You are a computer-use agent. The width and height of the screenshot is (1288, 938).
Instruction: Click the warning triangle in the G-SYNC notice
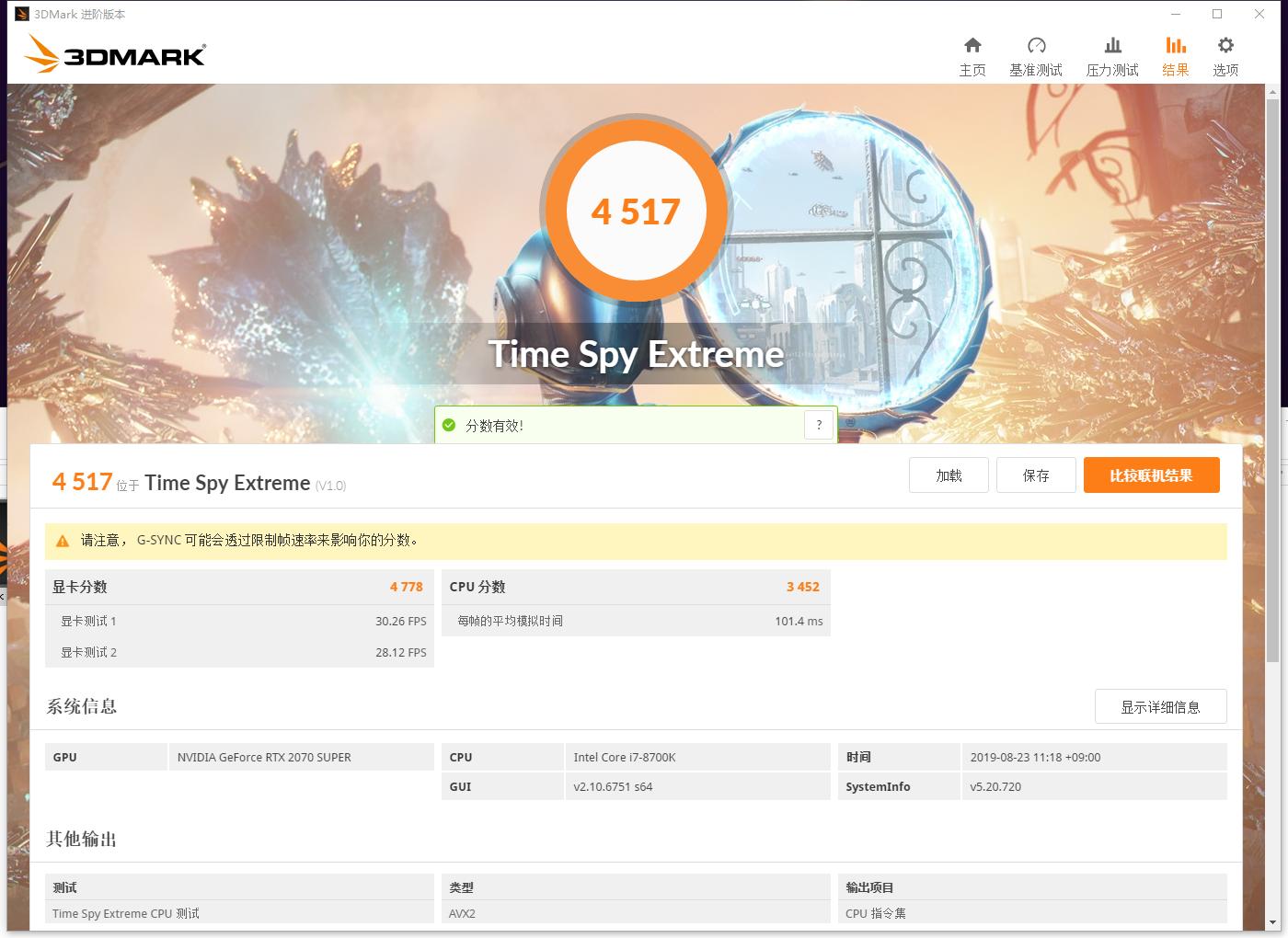point(62,542)
